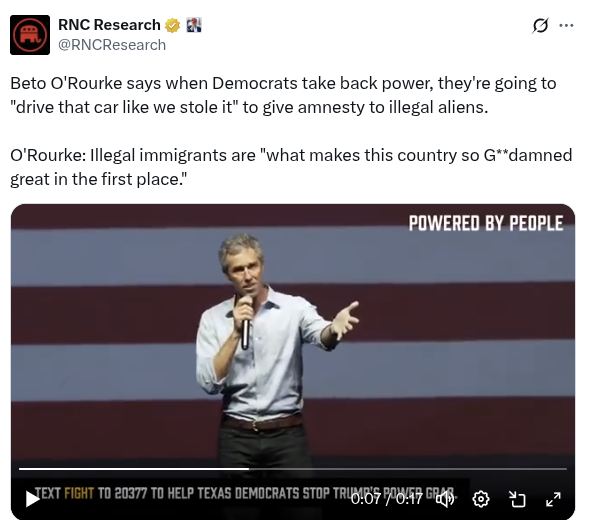Image resolution: width=590 pixels, height=520 pixels.
Task: Click the small affiliate badge beside the checkmark
Action: (x=194, y=25)
